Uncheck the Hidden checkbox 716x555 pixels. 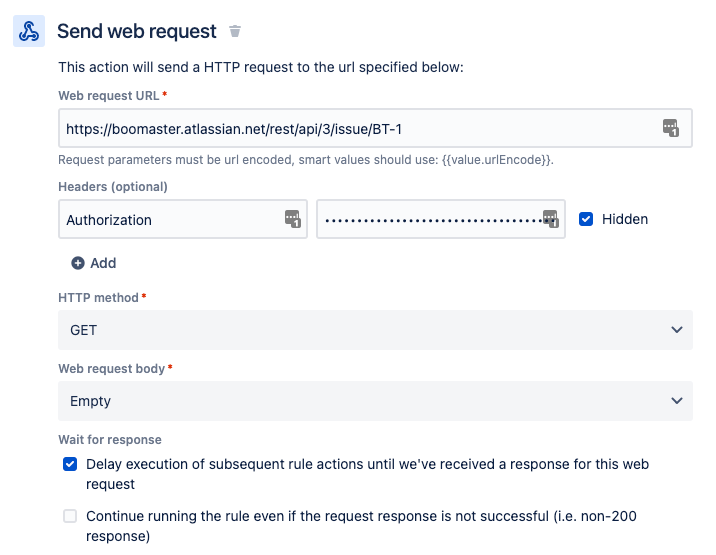[x=586, y=219]
